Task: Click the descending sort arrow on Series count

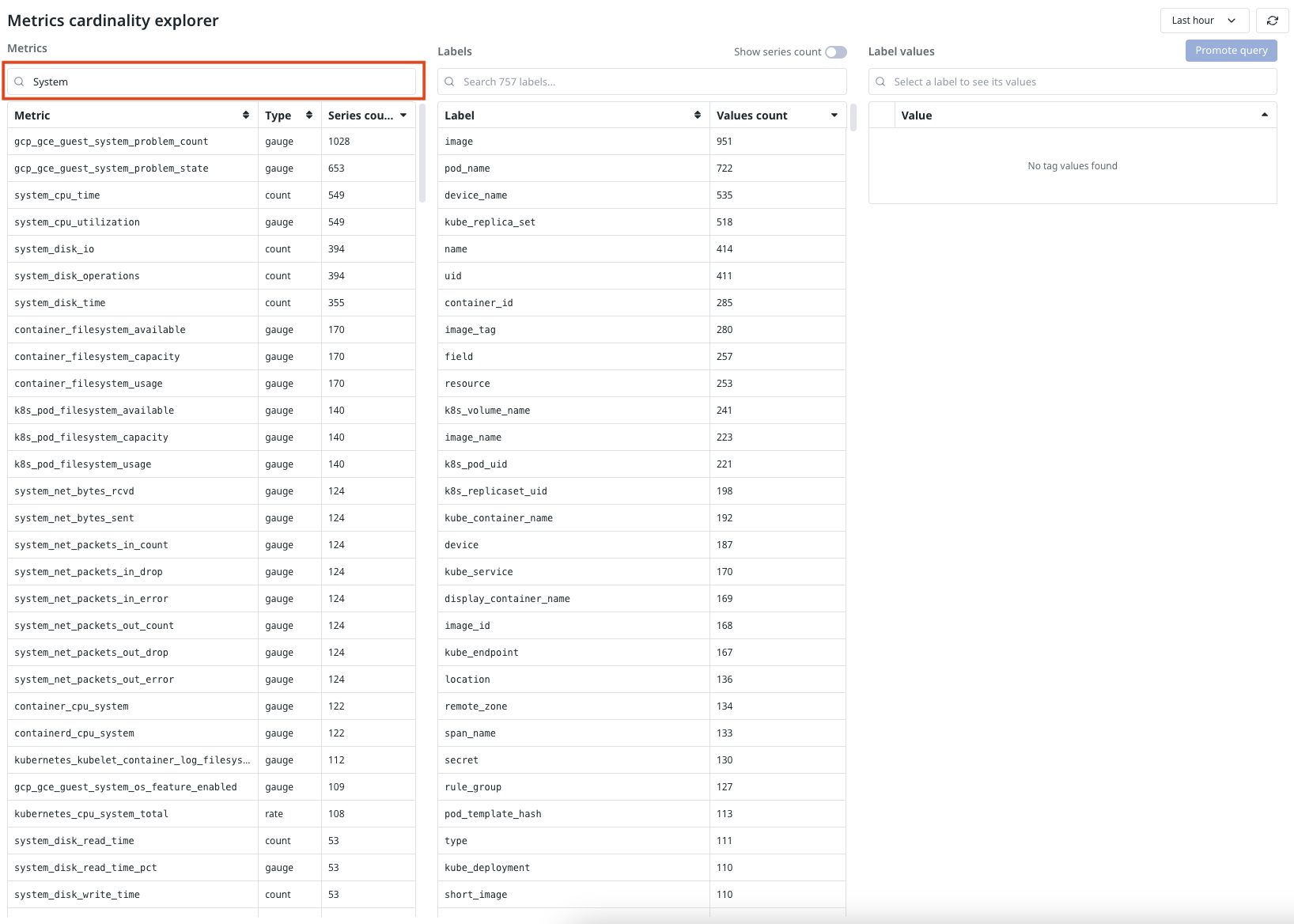Action: pos(403,115)
